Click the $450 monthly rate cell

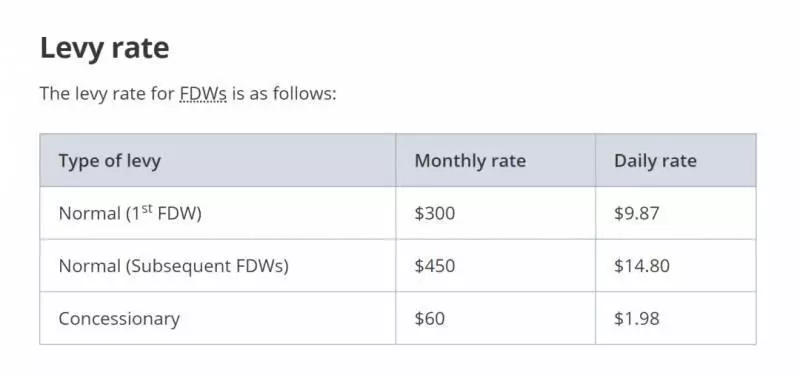click(x=435, y=266)
